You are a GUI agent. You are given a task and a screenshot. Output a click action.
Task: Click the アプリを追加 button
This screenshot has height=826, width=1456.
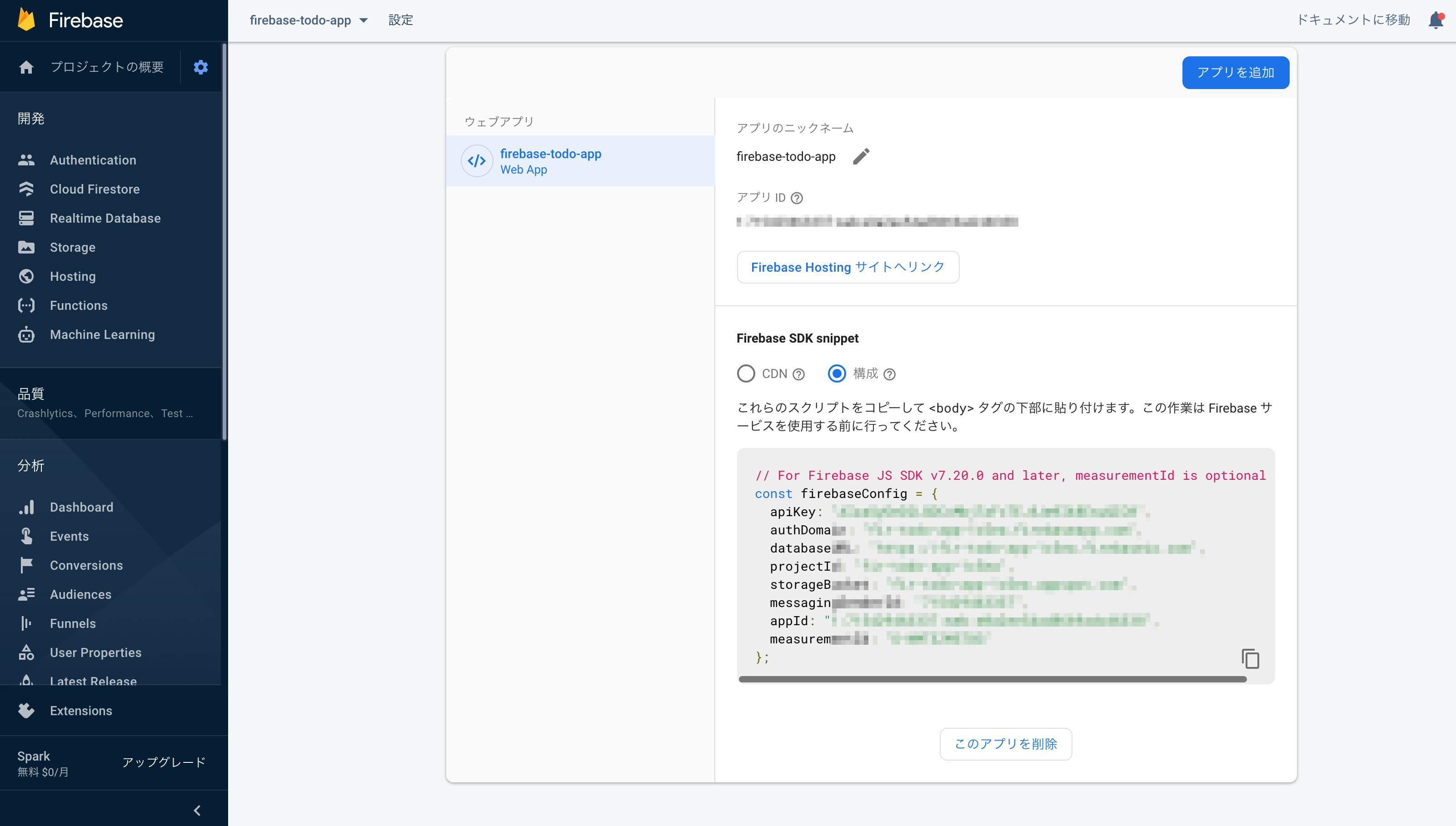tap(1235, 73)
